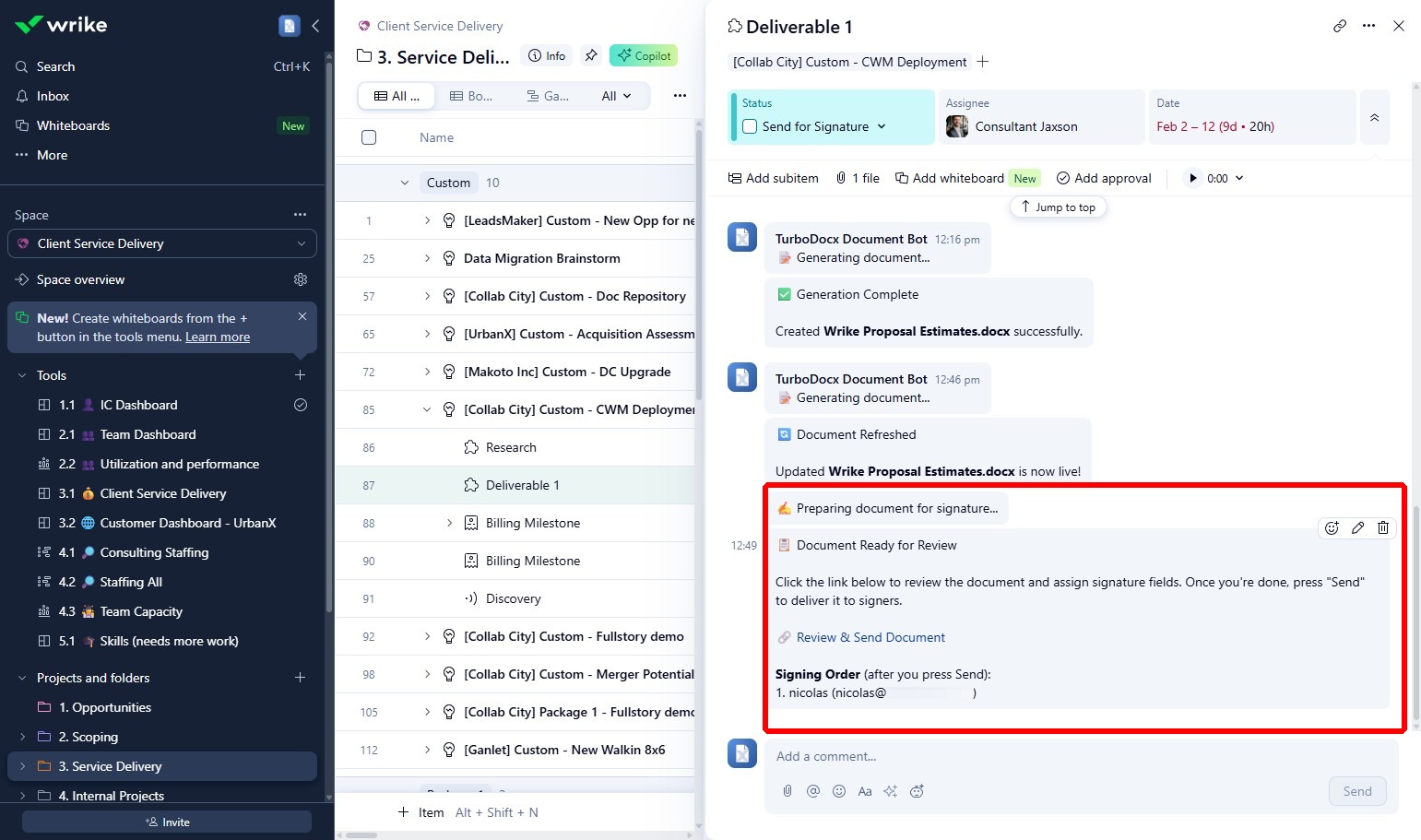
Task: Open Space overview settings gear
Action: tap(300, 279)
